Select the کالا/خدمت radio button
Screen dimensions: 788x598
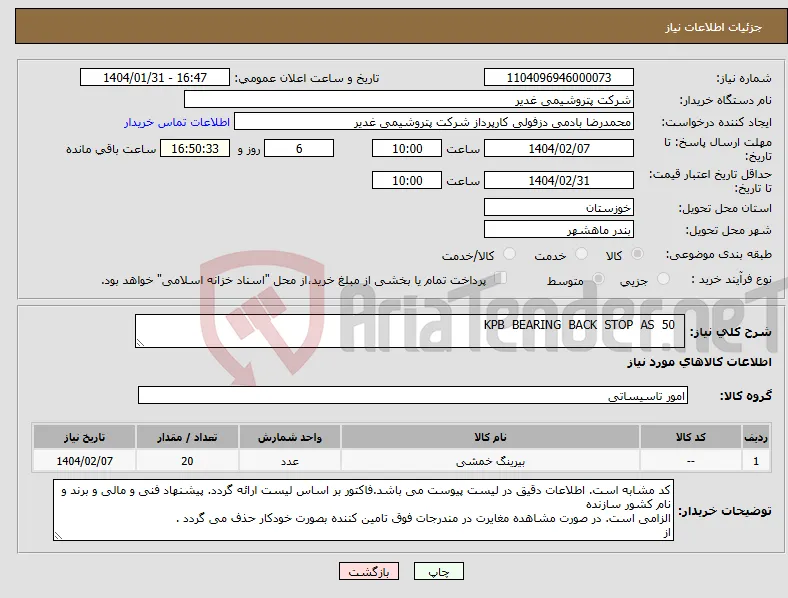[509, 254]
